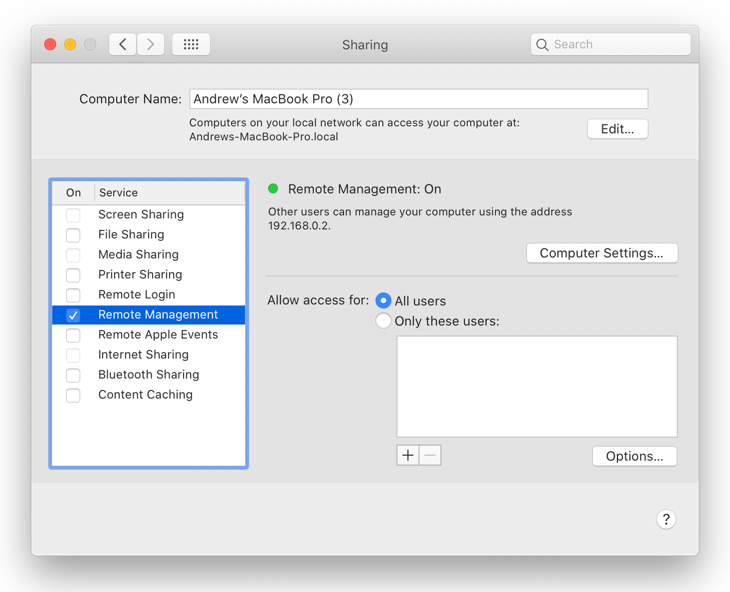Select the Screen Sharing service row
Image resolution: width=730 pixels, height=592 pixels.
click(149, 215)
